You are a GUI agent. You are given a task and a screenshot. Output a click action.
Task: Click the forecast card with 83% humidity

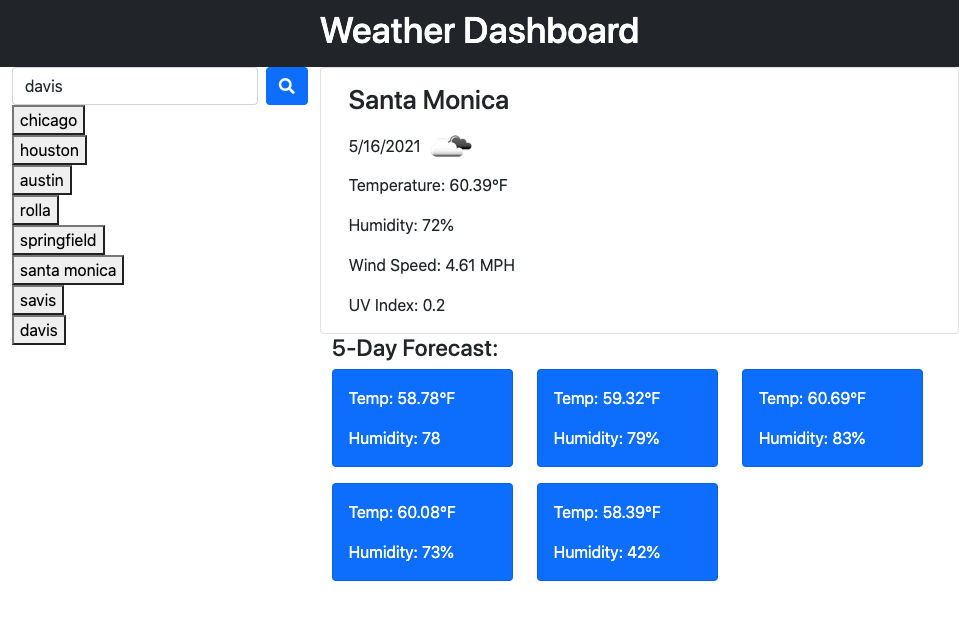click(831, 418)
